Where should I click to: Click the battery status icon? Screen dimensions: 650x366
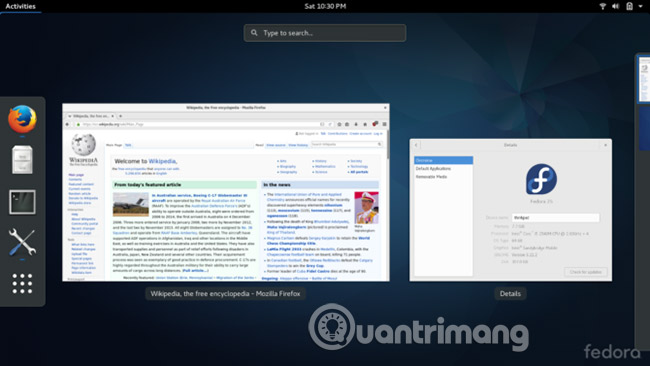629,6
